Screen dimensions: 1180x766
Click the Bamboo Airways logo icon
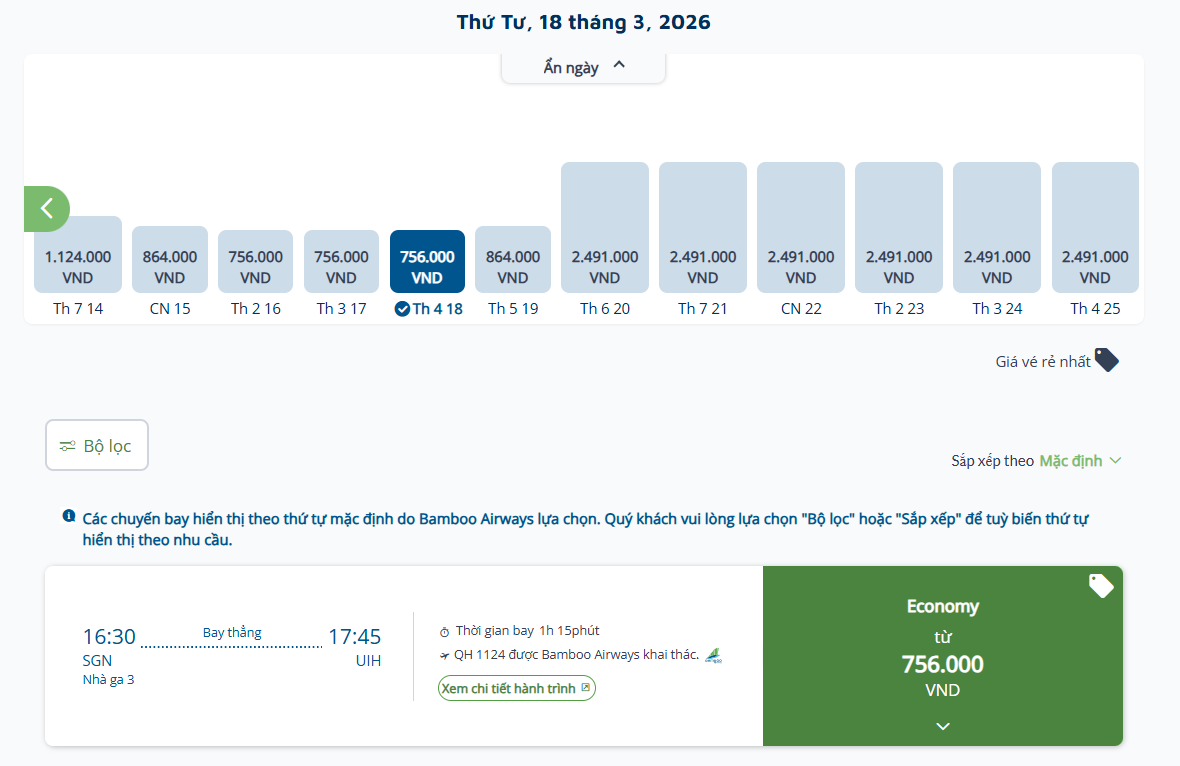point(713,656)
